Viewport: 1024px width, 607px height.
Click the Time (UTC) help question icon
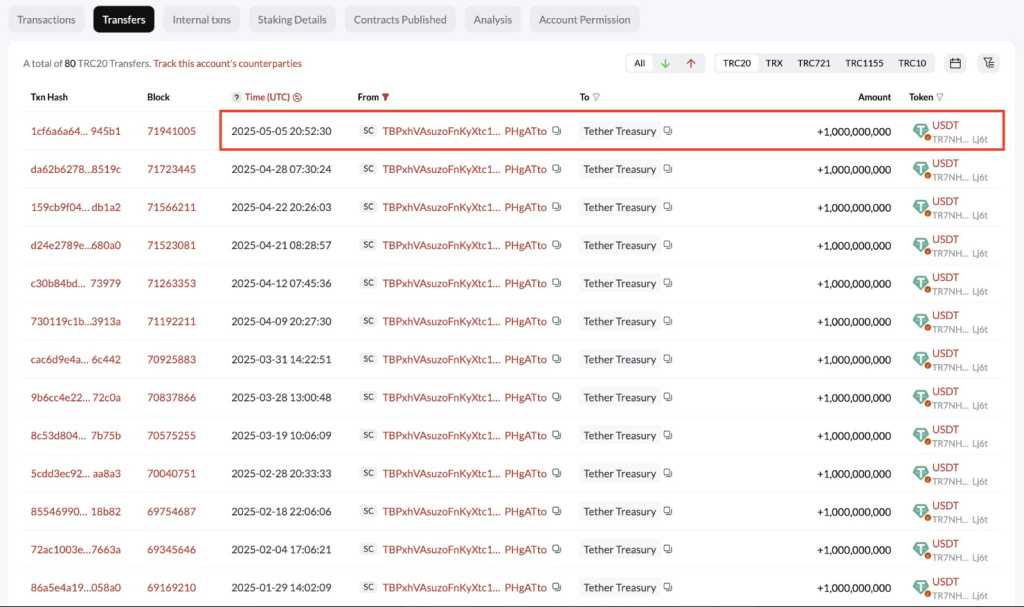click(x=236, y=97)
